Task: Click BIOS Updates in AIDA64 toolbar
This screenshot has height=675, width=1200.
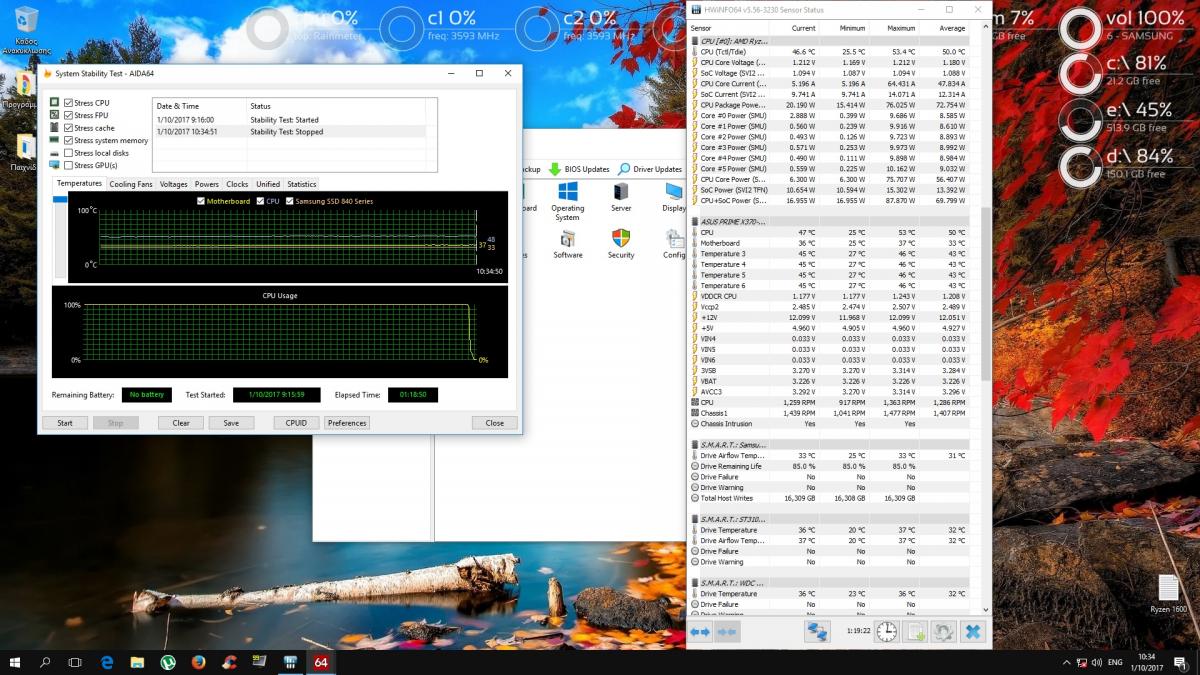Action: coord(579,169)
